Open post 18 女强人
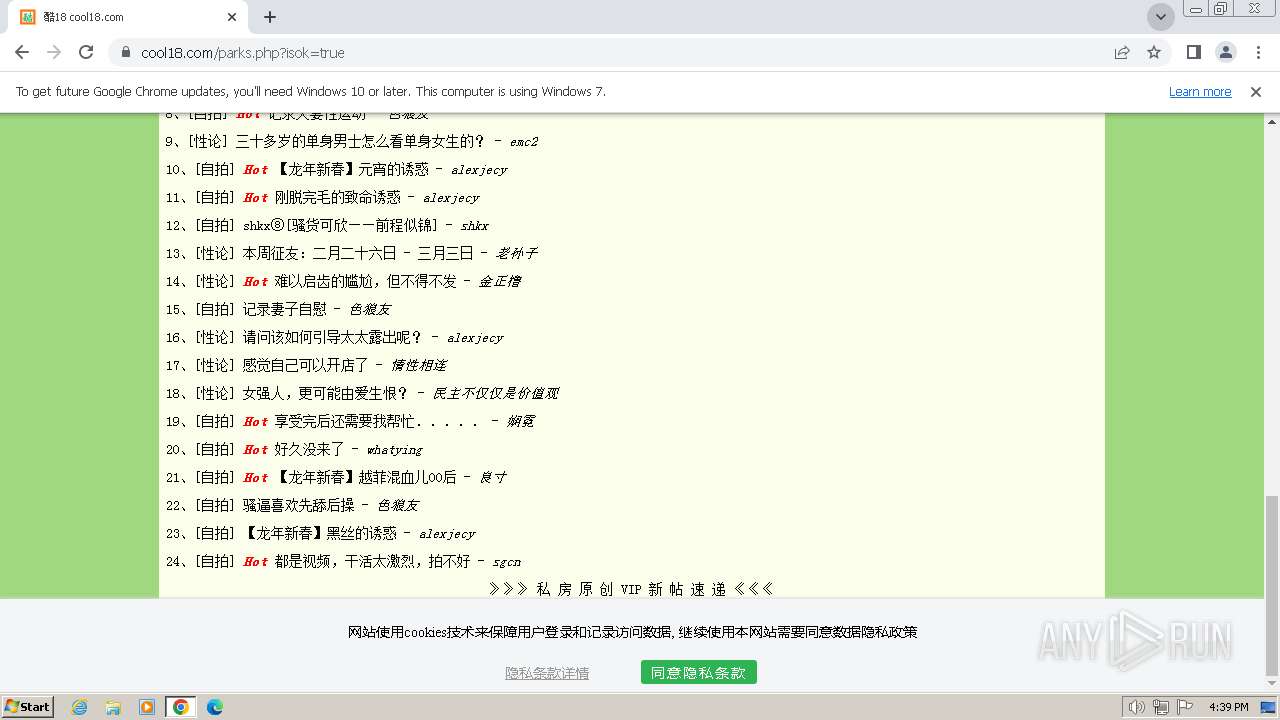Screen dimensions: 1280x720 (x=326, y=394)
